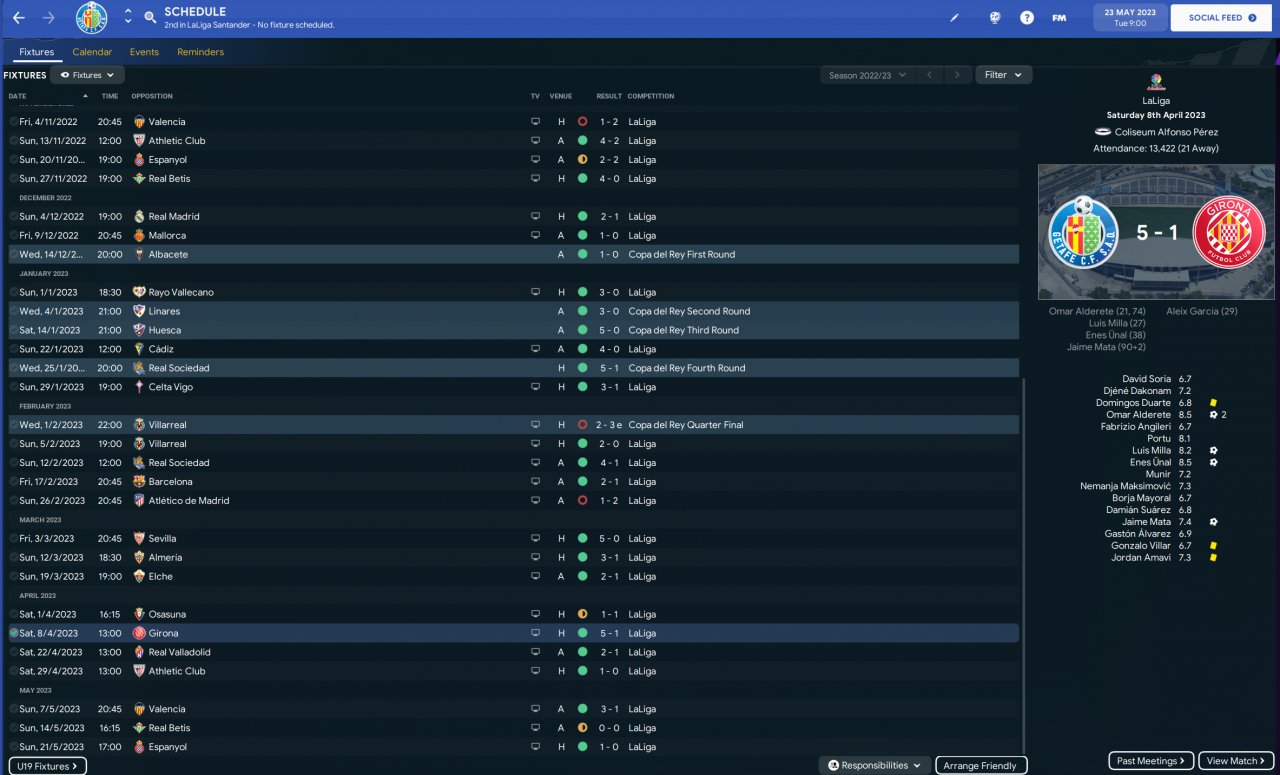Go back with the left arrow
Screen dimensions: 1280x775
pyautogui.click(x=19, y=18)
